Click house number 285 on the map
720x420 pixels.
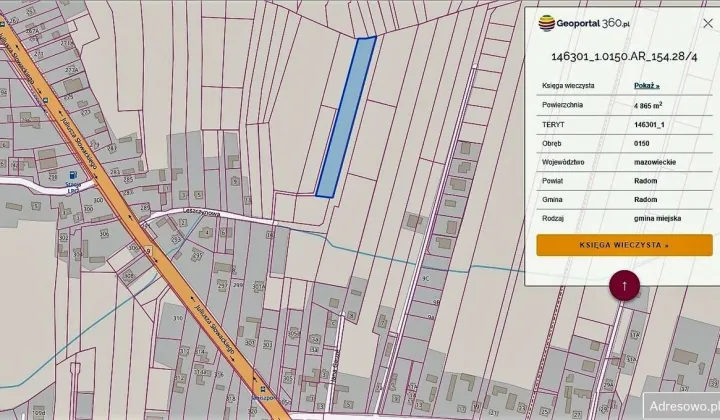tap(128, 179)
